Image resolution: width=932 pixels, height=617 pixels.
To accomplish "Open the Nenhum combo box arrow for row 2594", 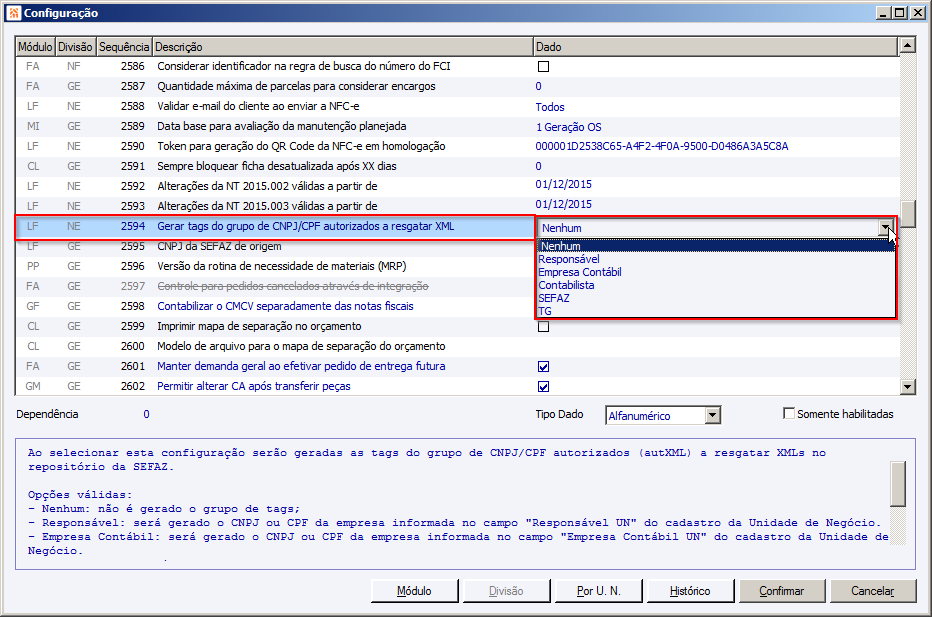I will point(886,228).
